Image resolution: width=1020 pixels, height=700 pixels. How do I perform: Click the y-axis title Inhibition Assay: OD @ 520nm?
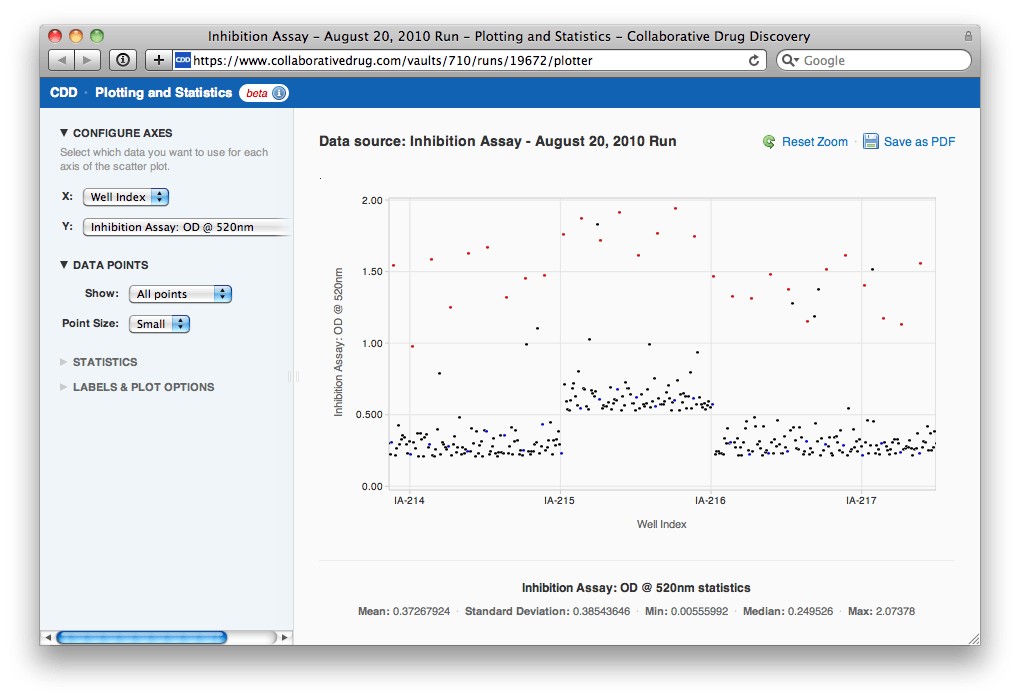(x=338, y=342)
